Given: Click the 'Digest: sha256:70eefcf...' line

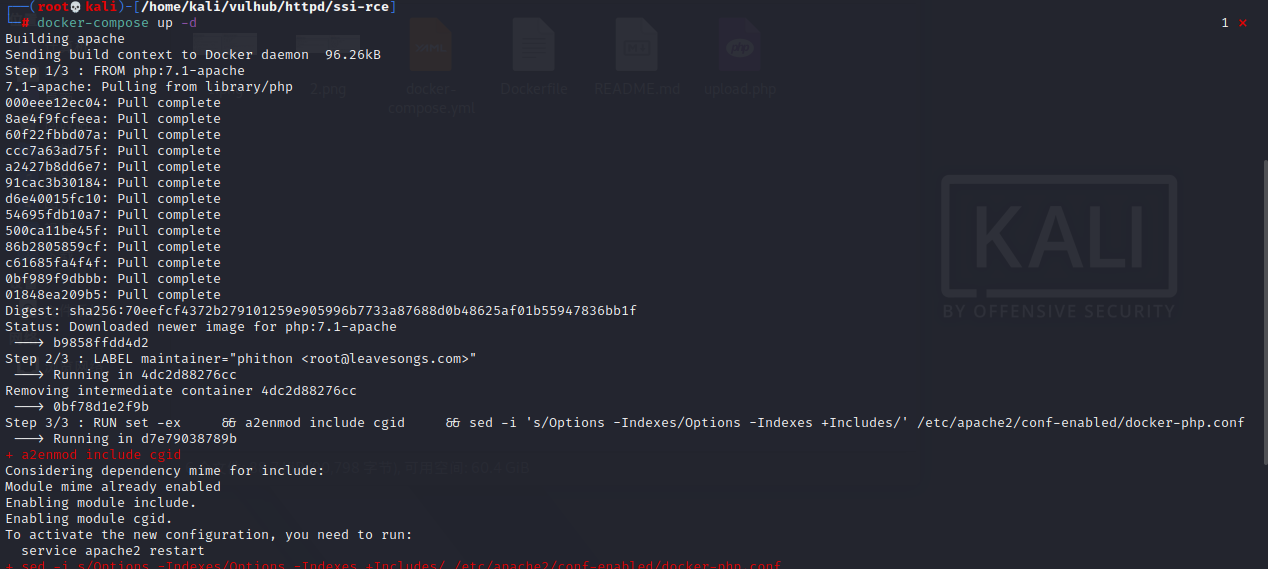Looking at the screenshot, I should pos(321,311).
